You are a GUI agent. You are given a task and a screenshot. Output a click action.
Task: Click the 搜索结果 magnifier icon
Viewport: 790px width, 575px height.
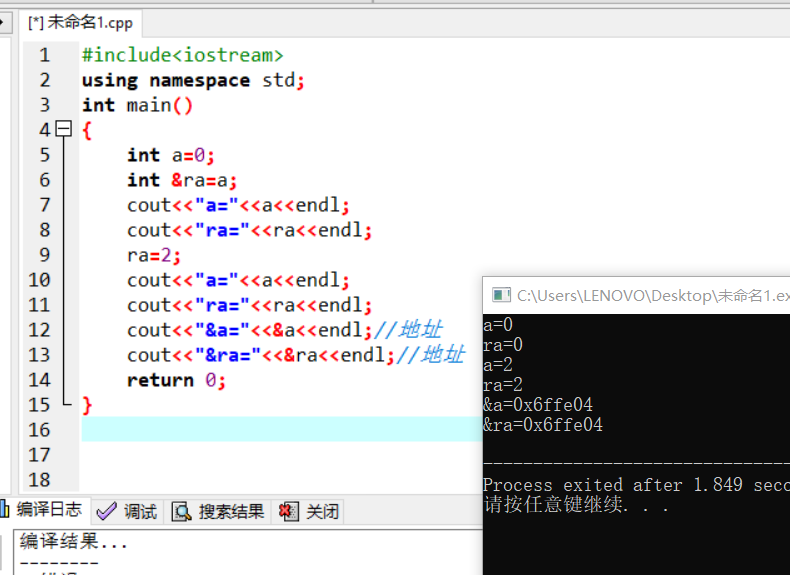(181, 512)
